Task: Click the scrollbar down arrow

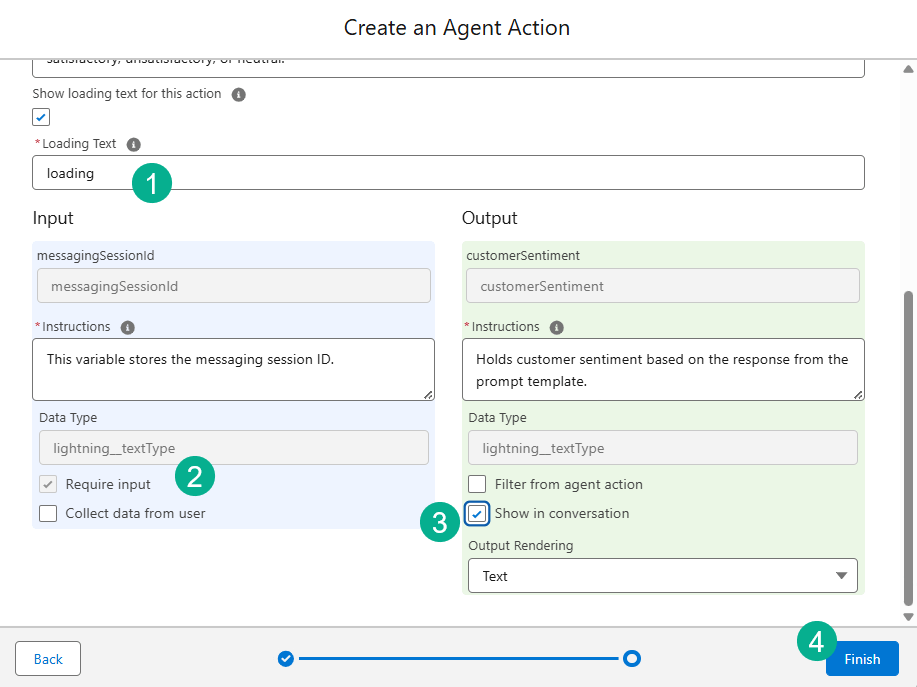Action: (x=908, y=617)
